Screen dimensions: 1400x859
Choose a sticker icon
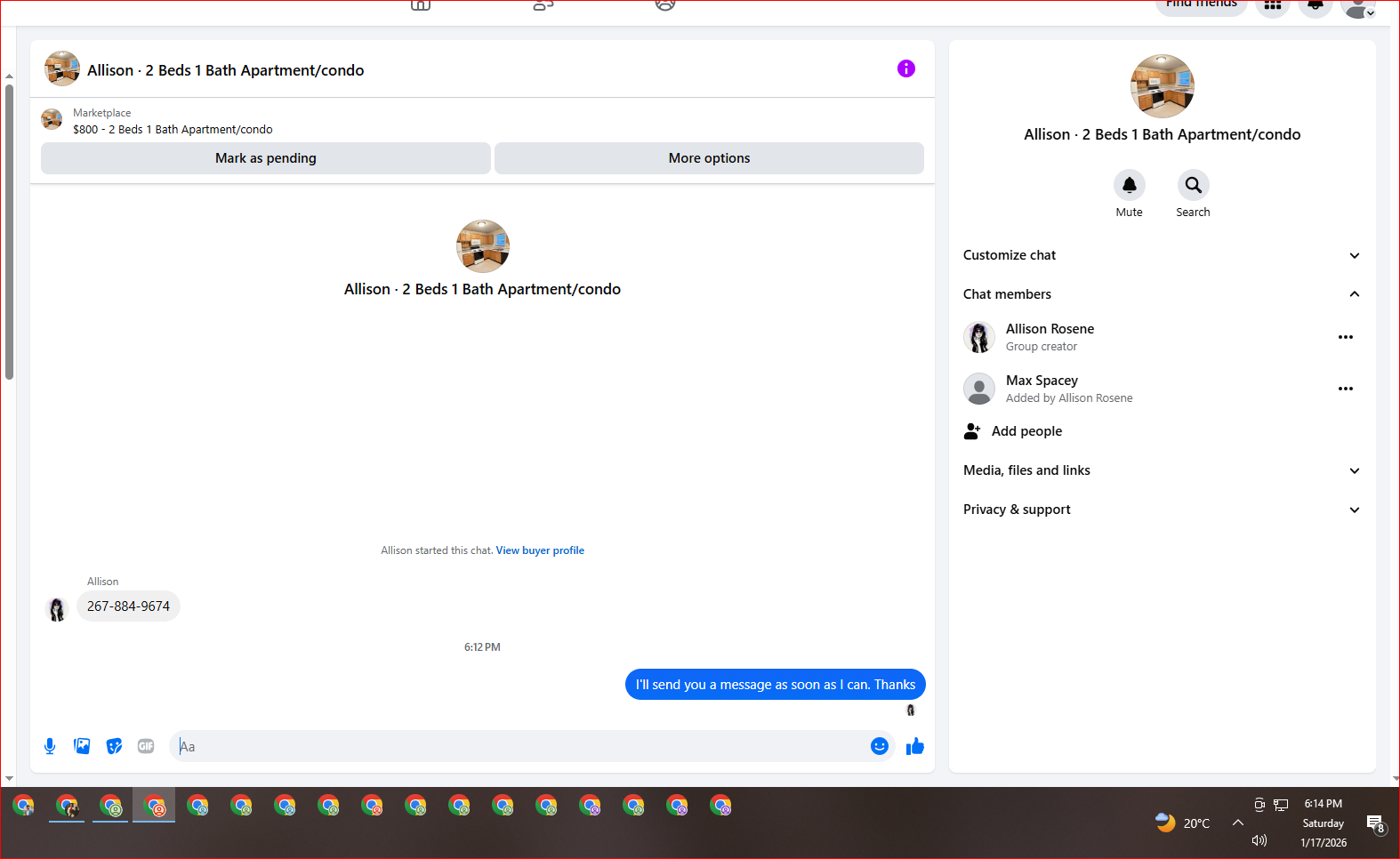[x=114, y=746]
